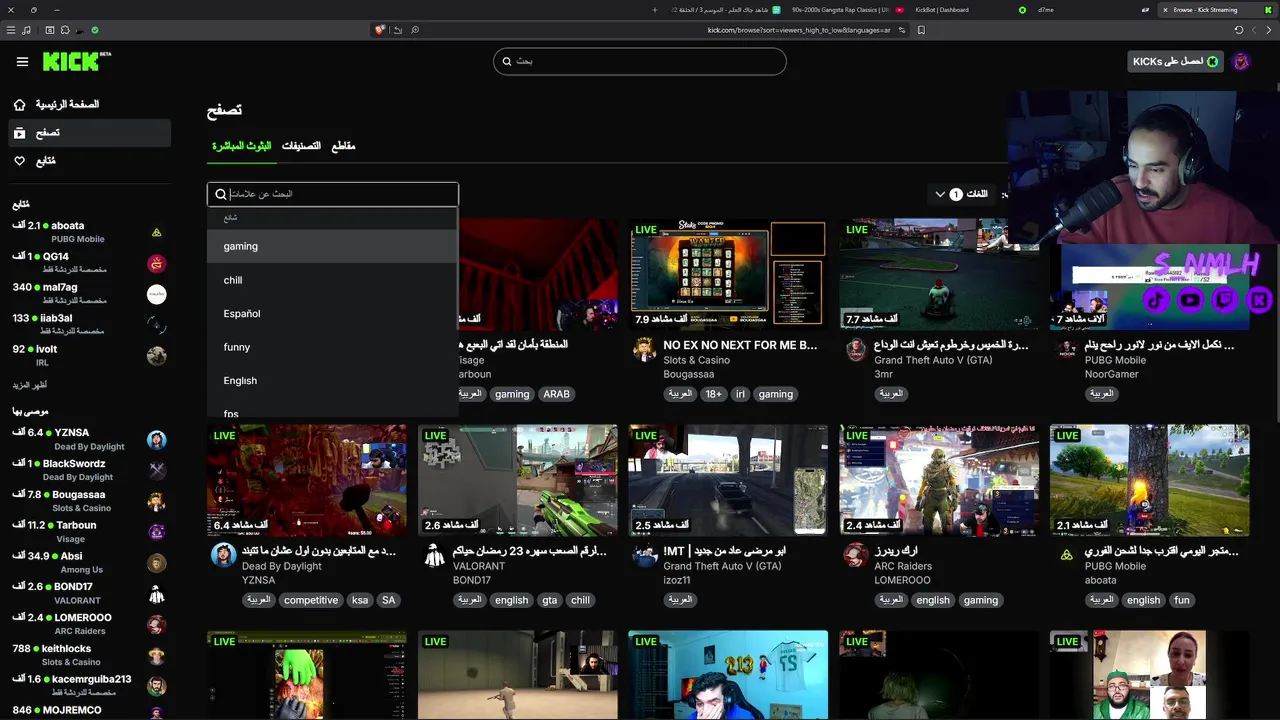1280x720 pixels.
Task: Open Absi Among Us channel in sidebar
Action: coord(90,562)
